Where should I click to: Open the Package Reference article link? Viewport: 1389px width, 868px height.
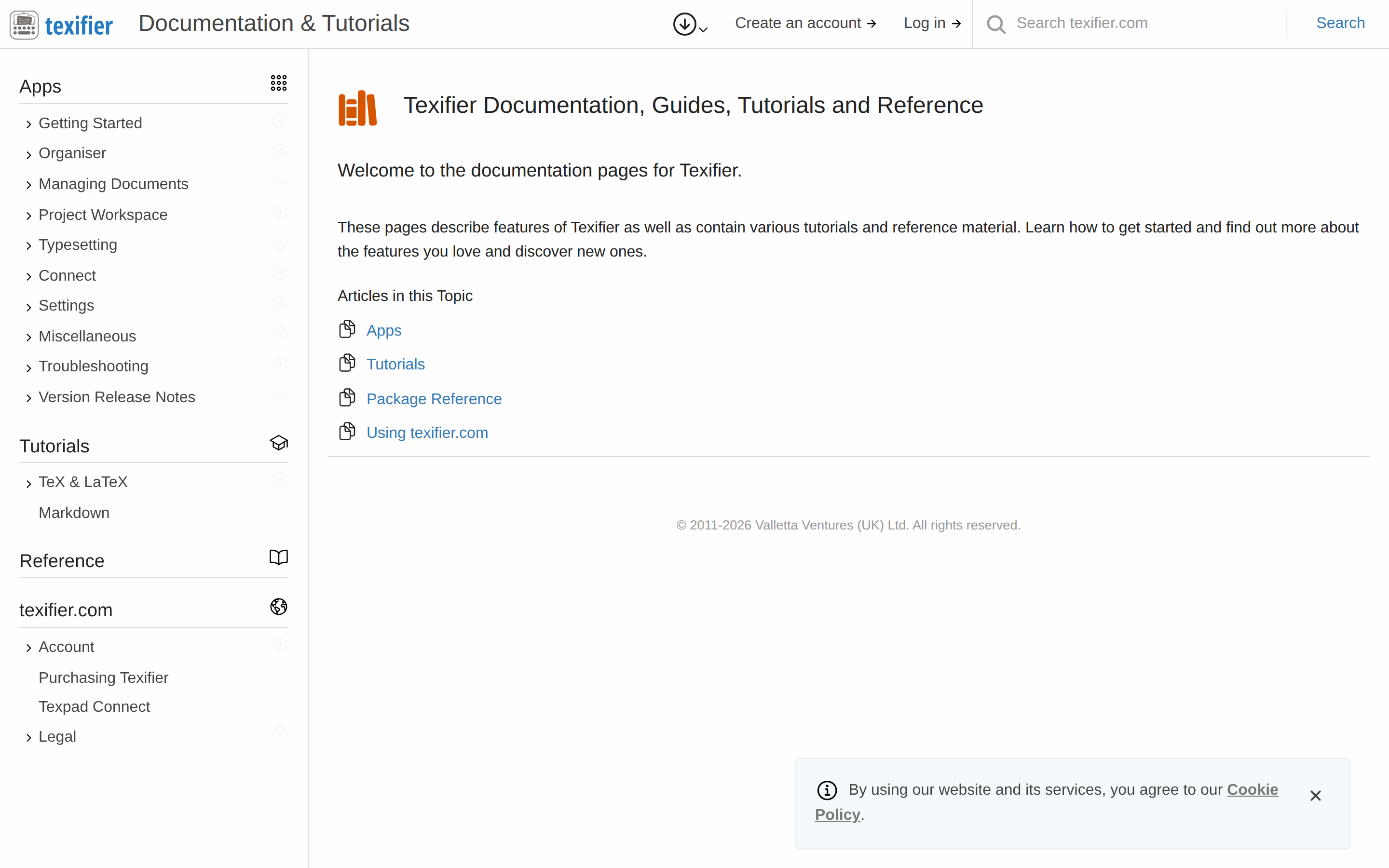[434, 399]
